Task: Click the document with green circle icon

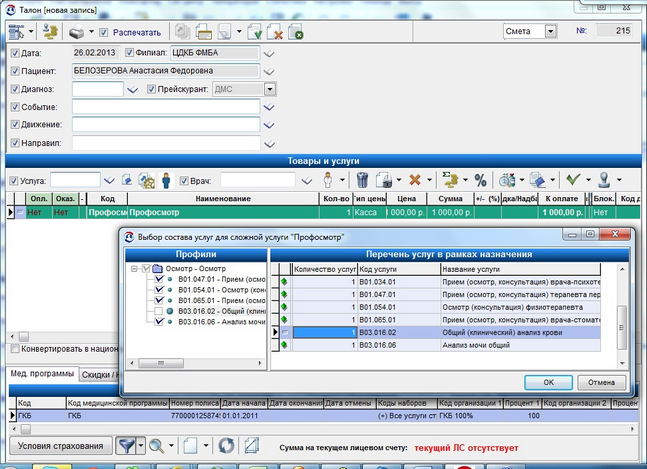Action: 296,32
